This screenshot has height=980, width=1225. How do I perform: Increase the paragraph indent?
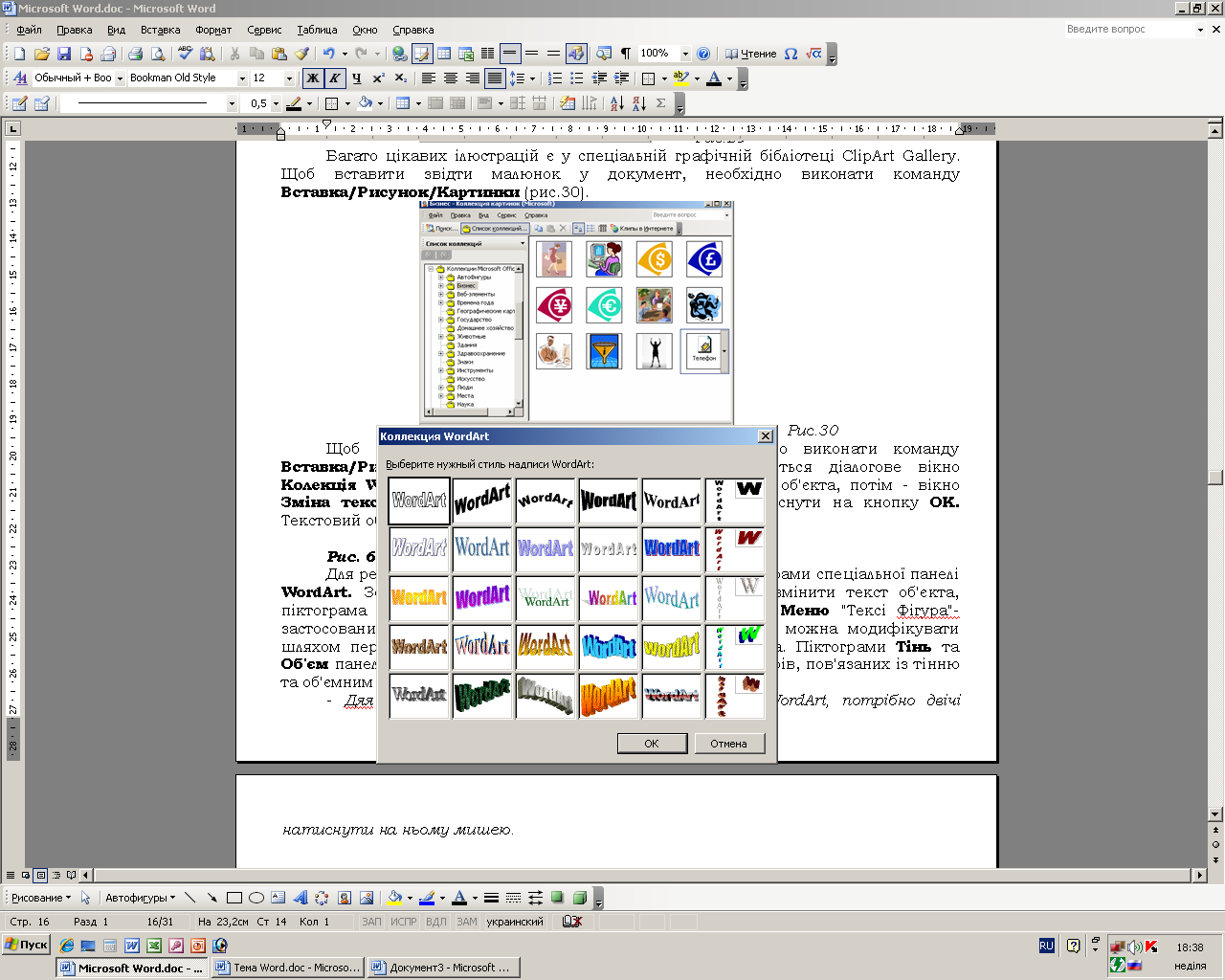coord(621,78)
